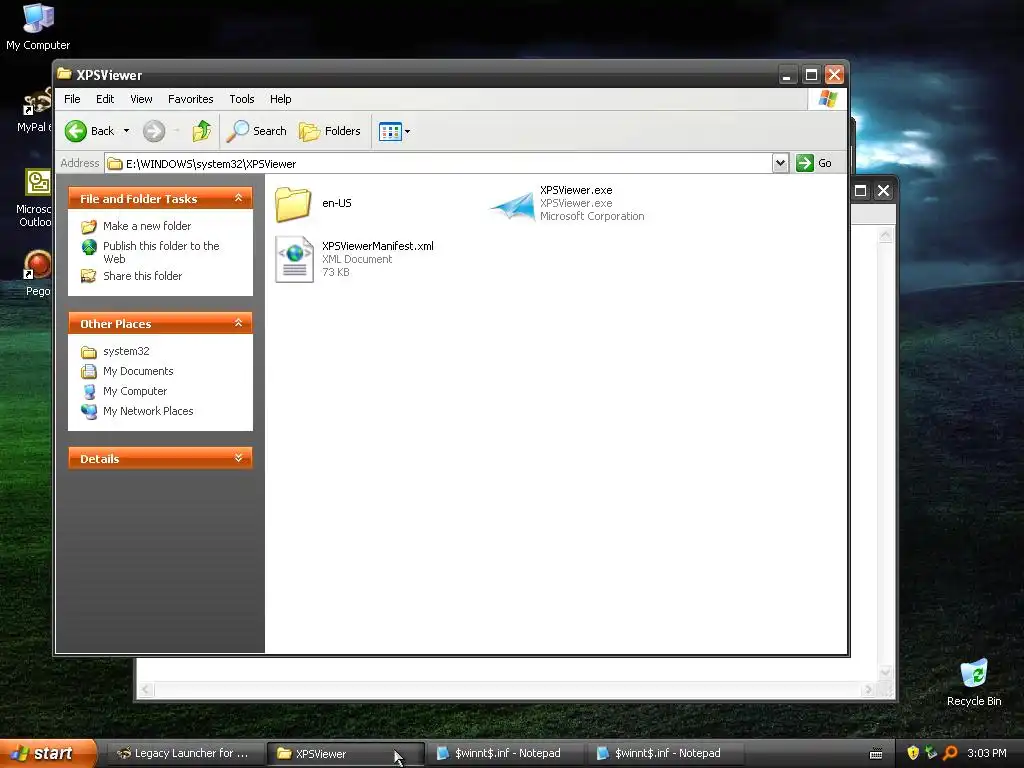Switch to first $winnt$.inf Notepad taskbar button
Screen dimensions: 1024x768
tap(505, 754)
